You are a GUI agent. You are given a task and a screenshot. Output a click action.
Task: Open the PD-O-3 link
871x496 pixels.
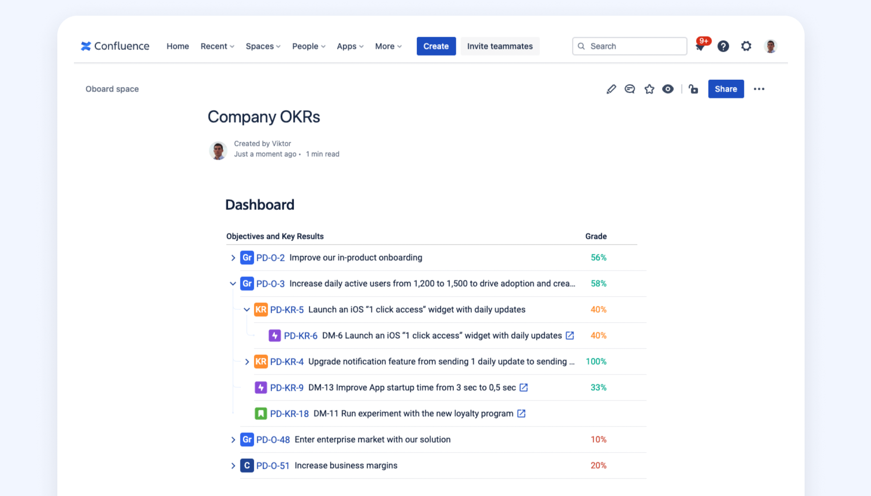click(271, 284)
